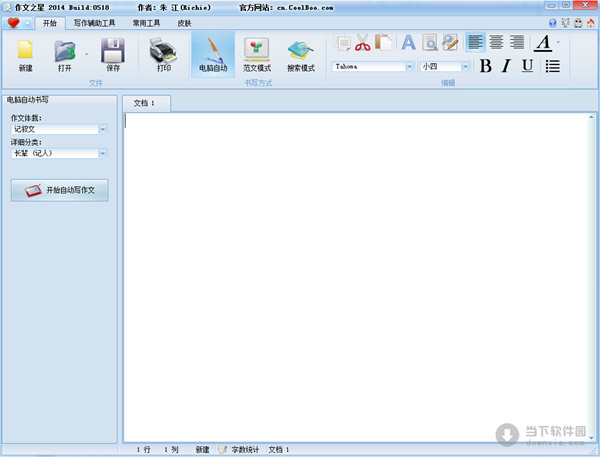This screenshot has height=457, width=600.
Task: Open the font color dropdown arrow
Action: click(558, 42)
